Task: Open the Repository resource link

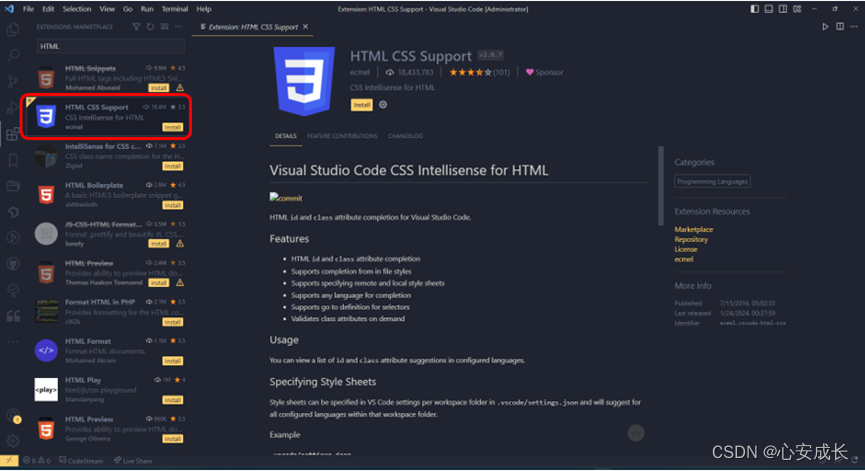Action: pos(691,239)
